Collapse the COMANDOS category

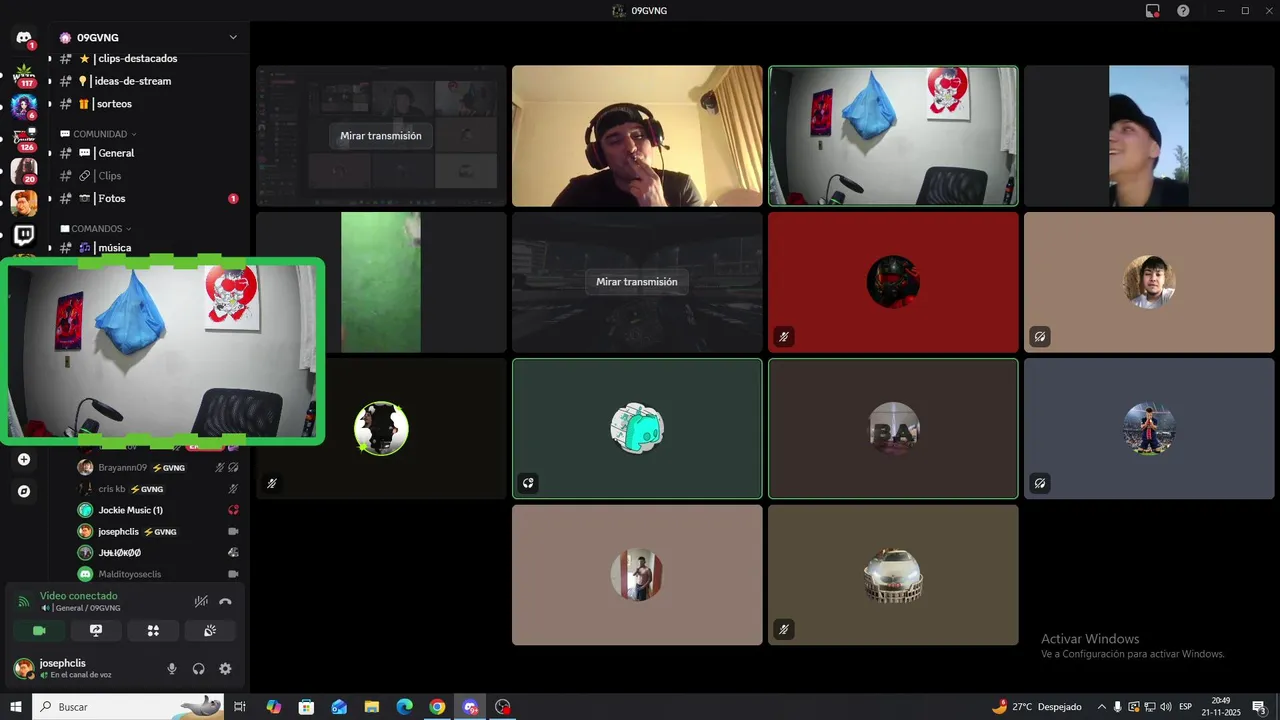[98, 229]
